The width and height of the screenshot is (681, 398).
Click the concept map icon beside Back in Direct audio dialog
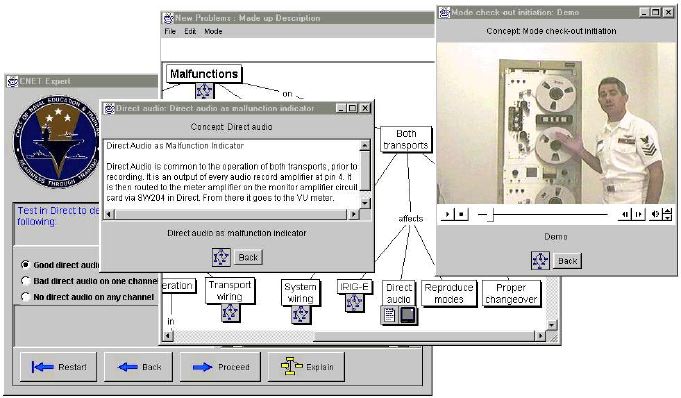[x=221, y=257]
